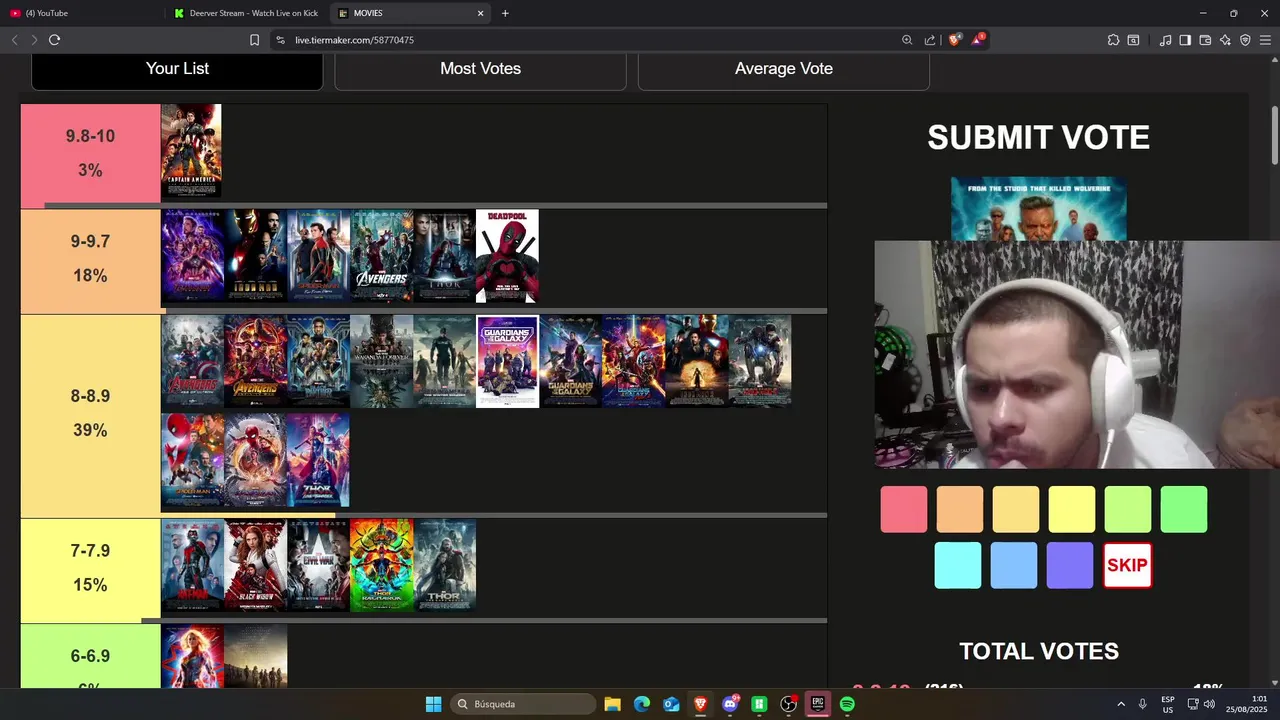Open Microsoft Edge from the taskbar
Screen dimensions: 1280x720
[x=642, y=704]
